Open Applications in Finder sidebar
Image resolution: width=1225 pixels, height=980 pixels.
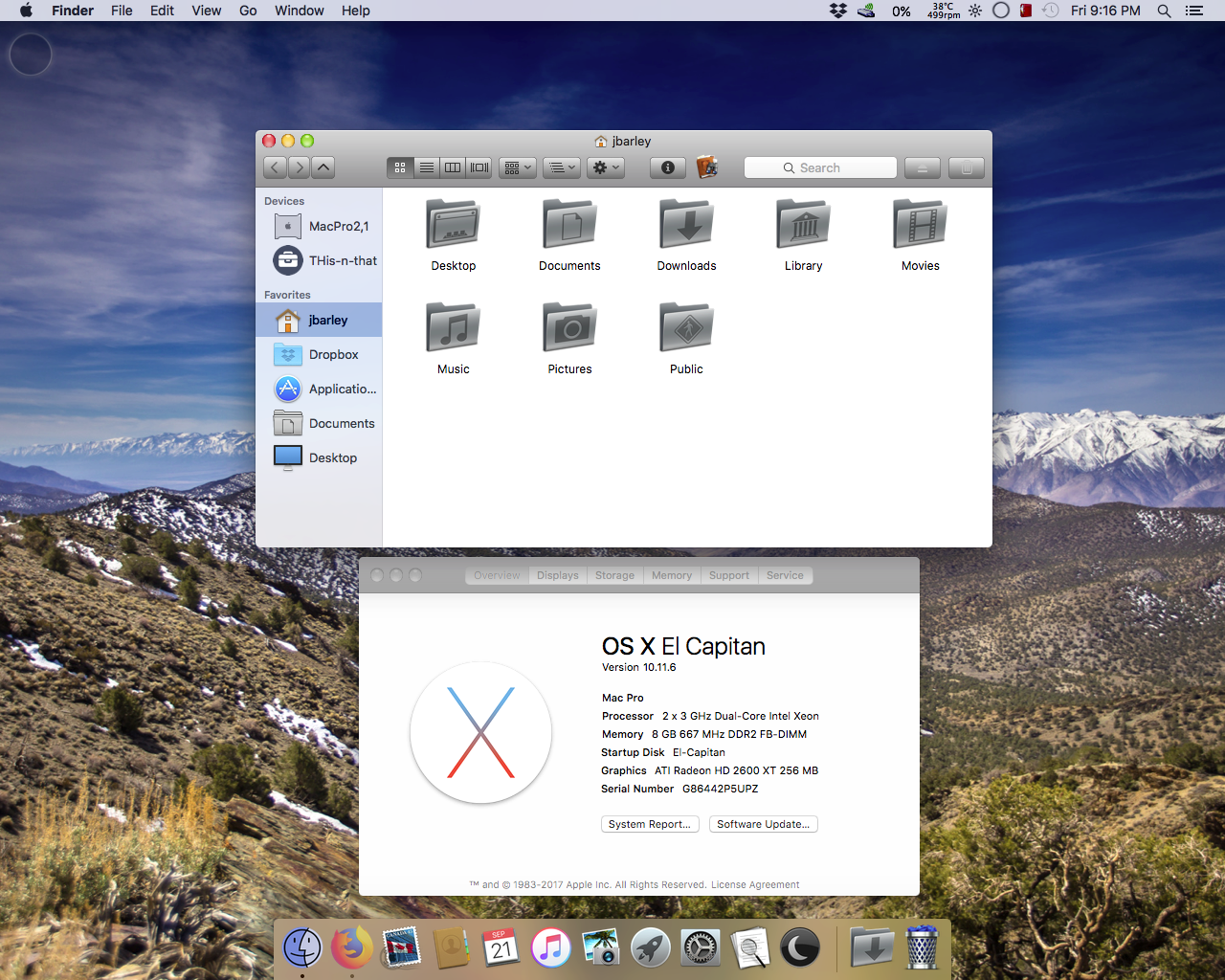321,389
